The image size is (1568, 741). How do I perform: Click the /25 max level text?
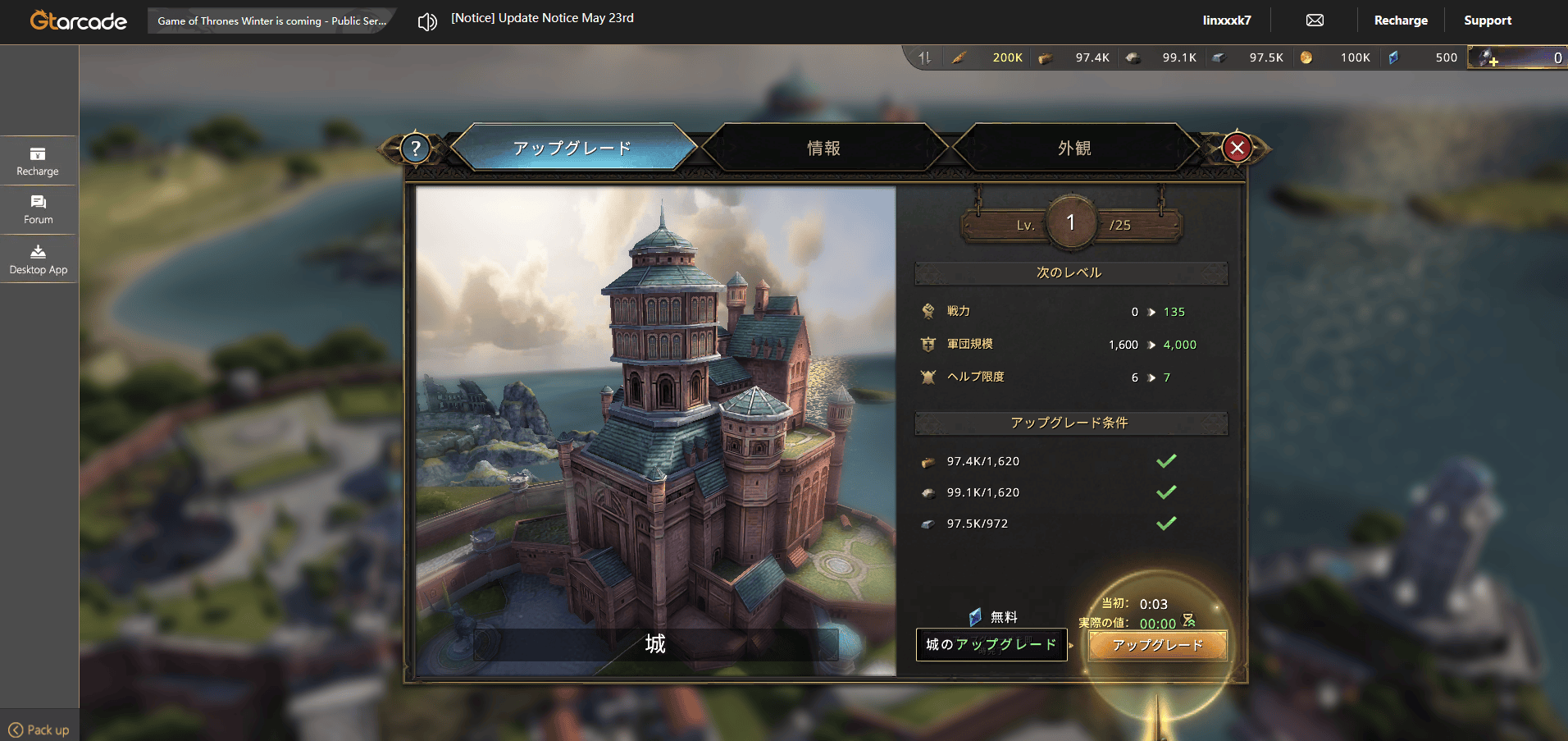point(1120,225)
